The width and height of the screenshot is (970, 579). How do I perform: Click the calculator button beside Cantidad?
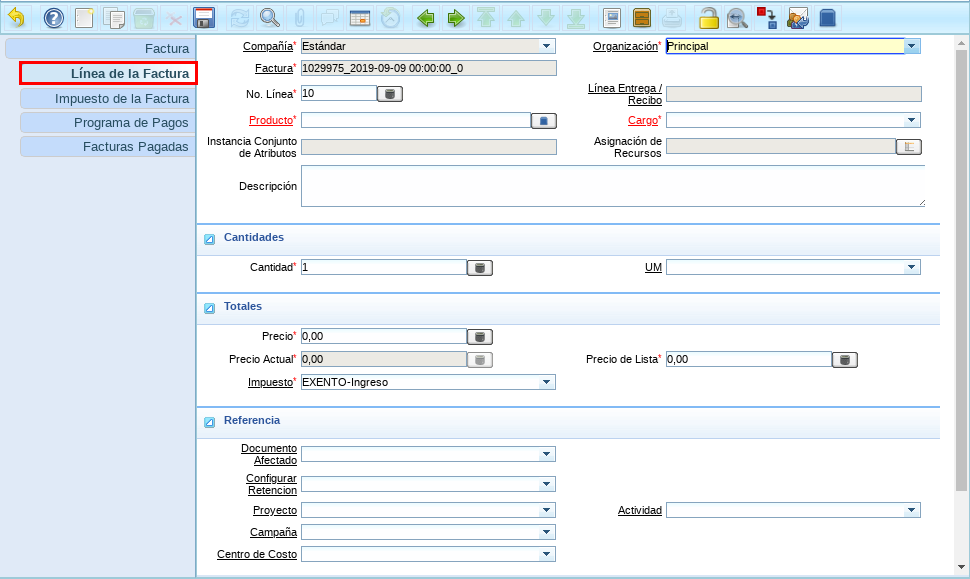tap(480, 268)
